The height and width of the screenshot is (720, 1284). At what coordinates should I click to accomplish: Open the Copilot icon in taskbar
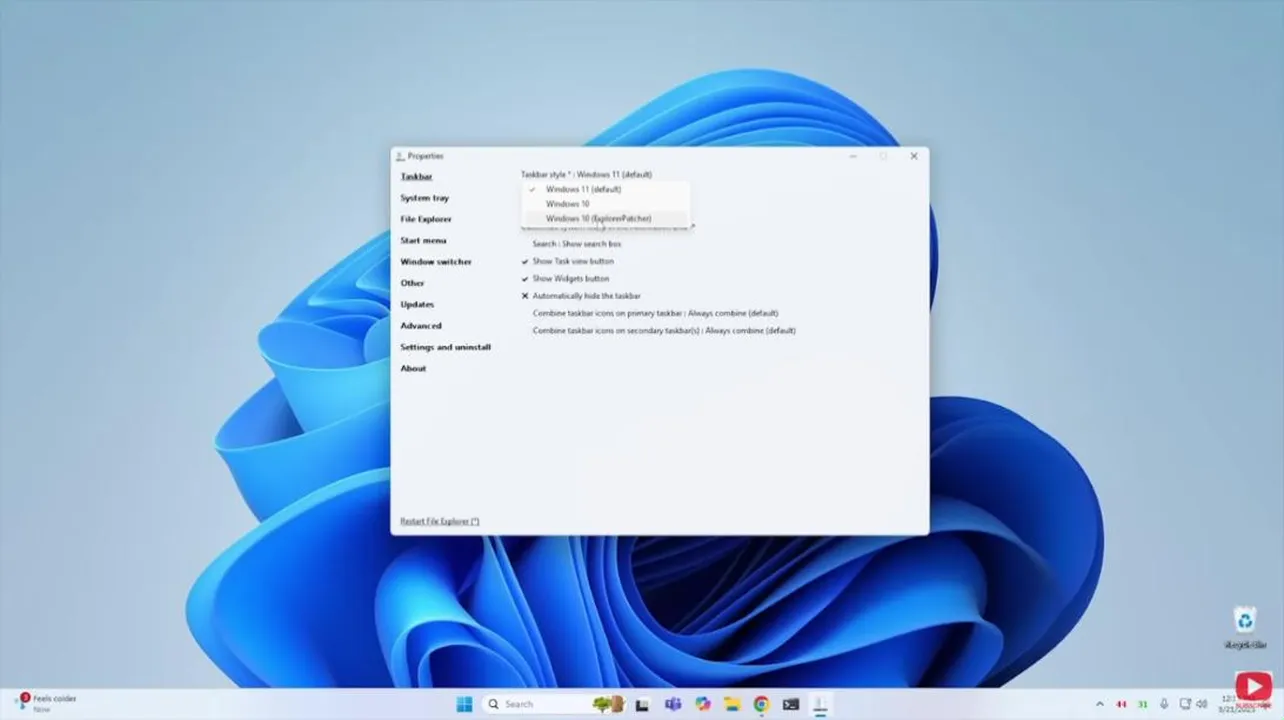pyautogui.click(x=703, y=704)
